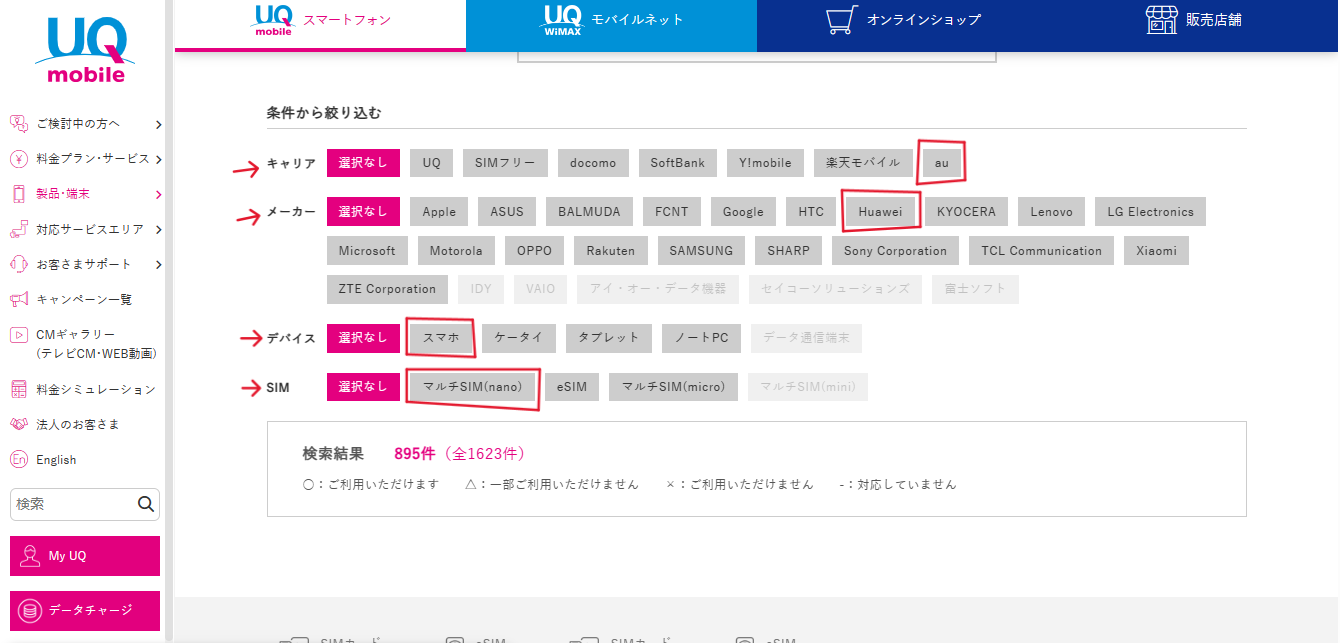Filter maker by SAMSUNG

click(x=701, y=251)
